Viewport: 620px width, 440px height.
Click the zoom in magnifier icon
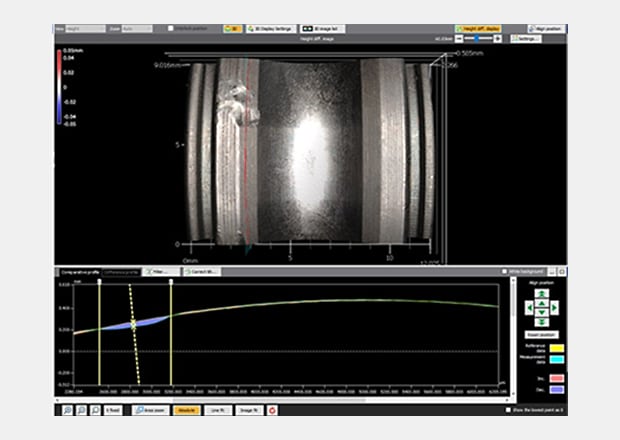[x=65, y=410]
